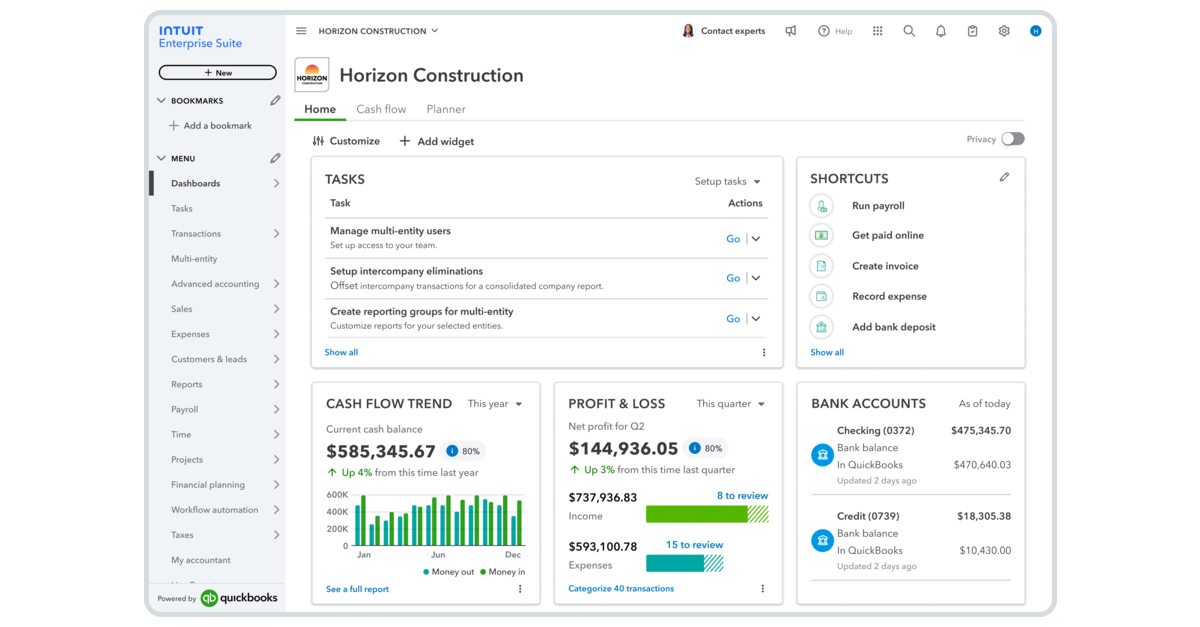Screen dimensions: 1200x627
Task: Click the Record expense shortcut icon
Action: point(821,296)
